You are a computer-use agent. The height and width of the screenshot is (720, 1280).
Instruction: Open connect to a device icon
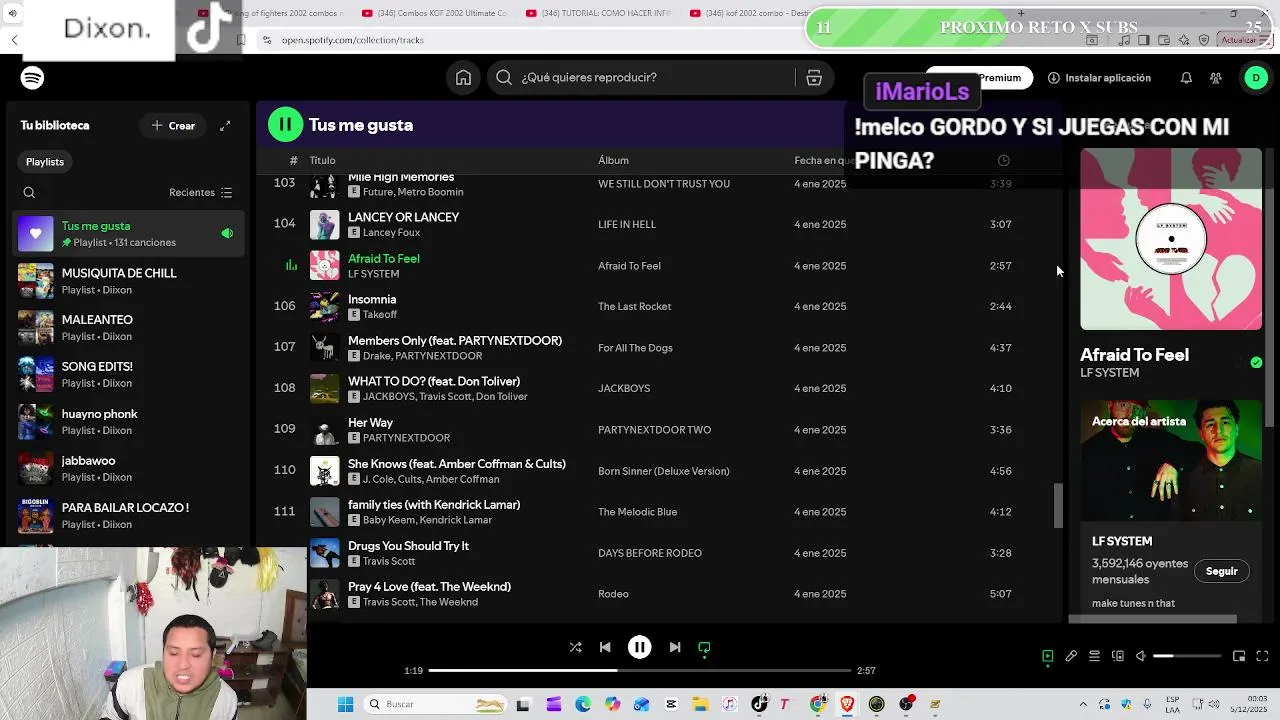(x=1118, y=656)
